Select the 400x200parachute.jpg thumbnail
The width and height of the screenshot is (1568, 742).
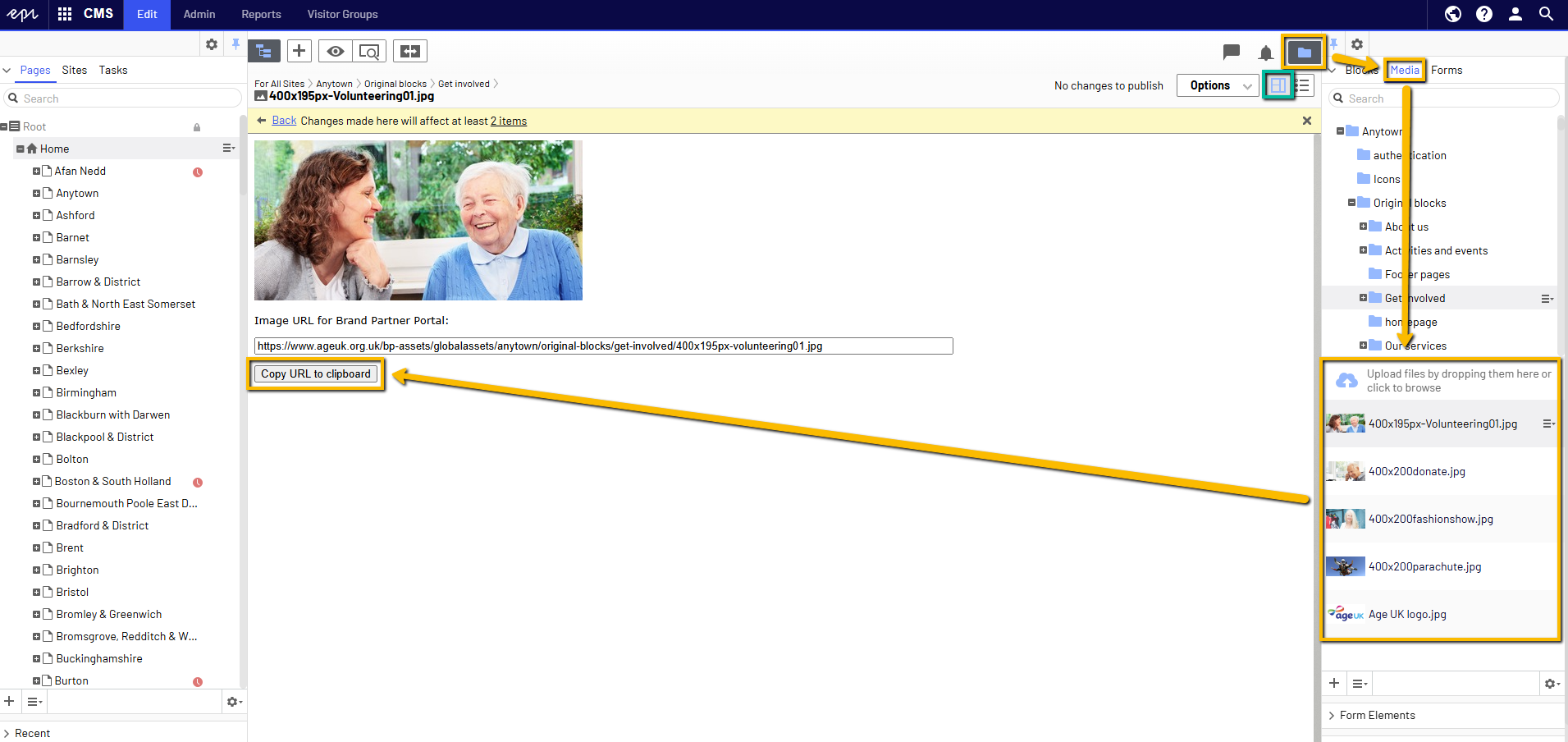(1346, 566)
